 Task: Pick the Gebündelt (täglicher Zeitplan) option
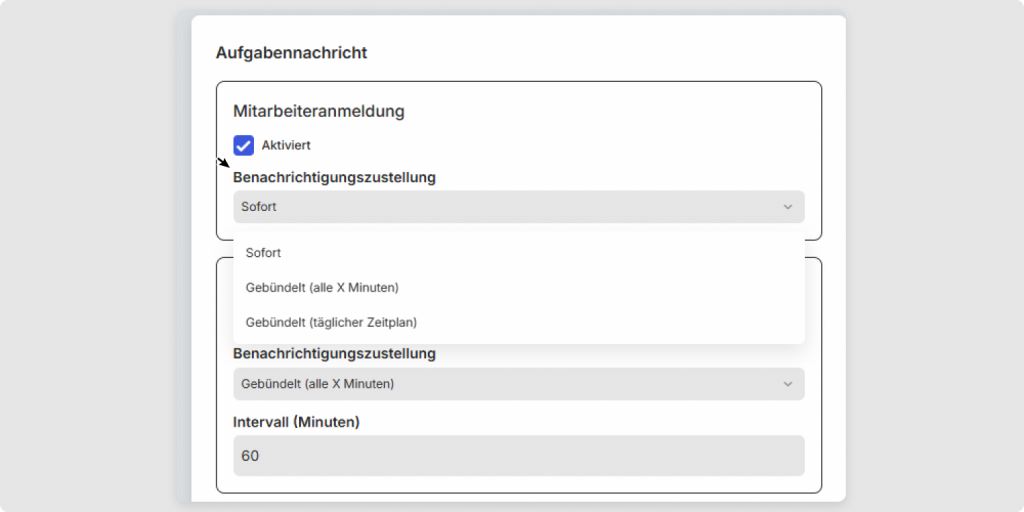(331, 322)
